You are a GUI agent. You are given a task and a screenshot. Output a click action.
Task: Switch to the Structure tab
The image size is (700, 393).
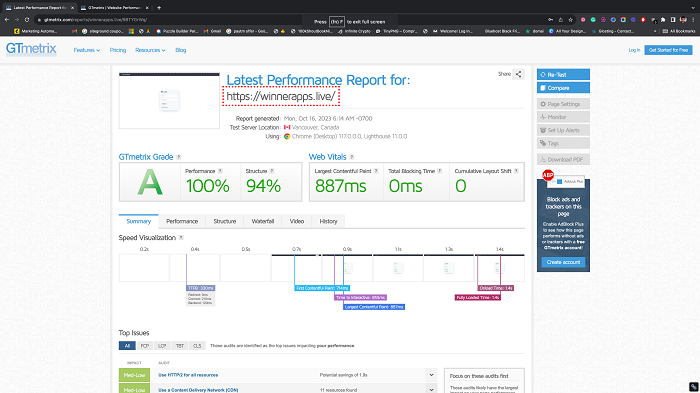coord(225,222)
